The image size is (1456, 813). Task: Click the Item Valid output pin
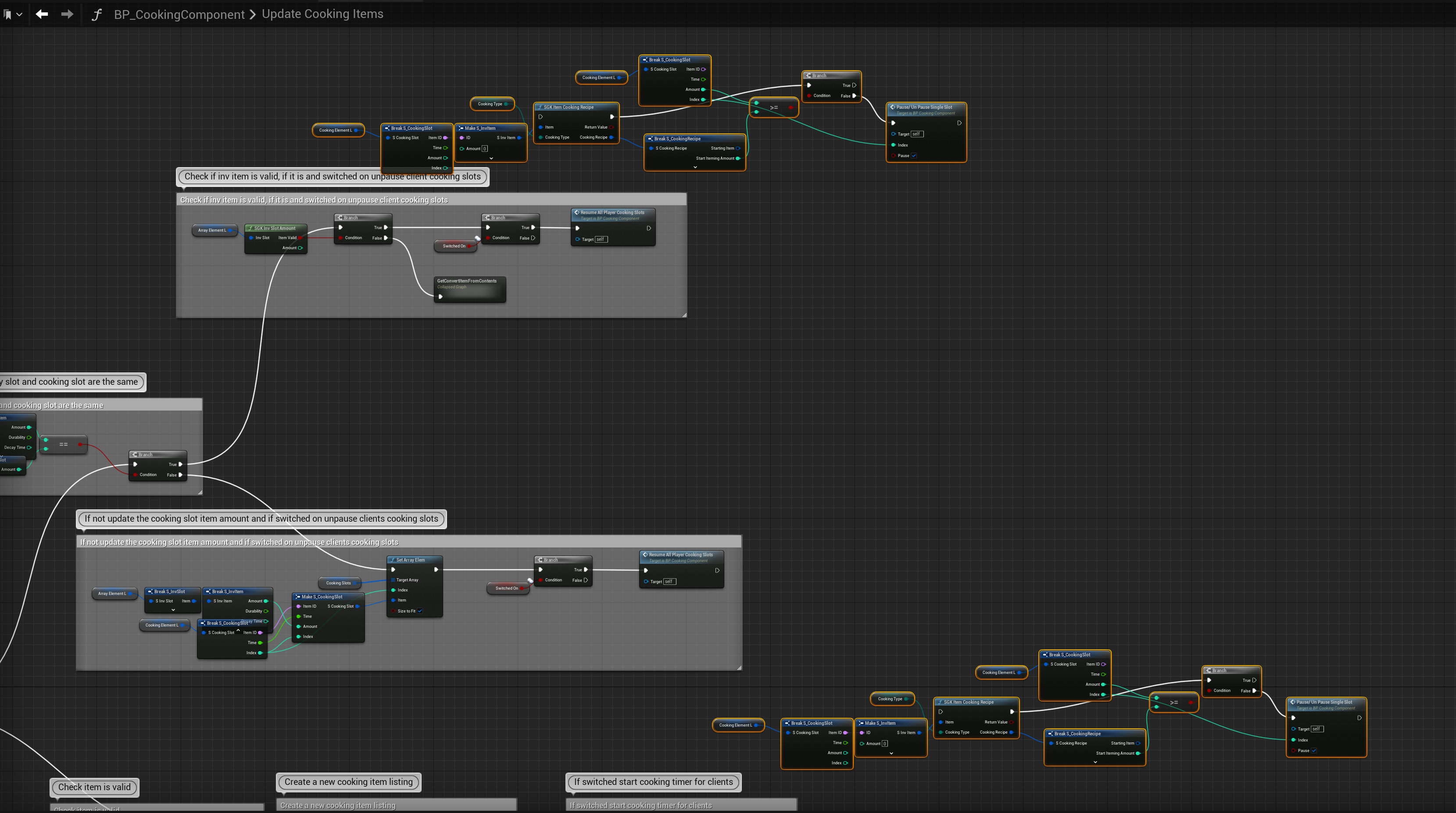point(300,238)
